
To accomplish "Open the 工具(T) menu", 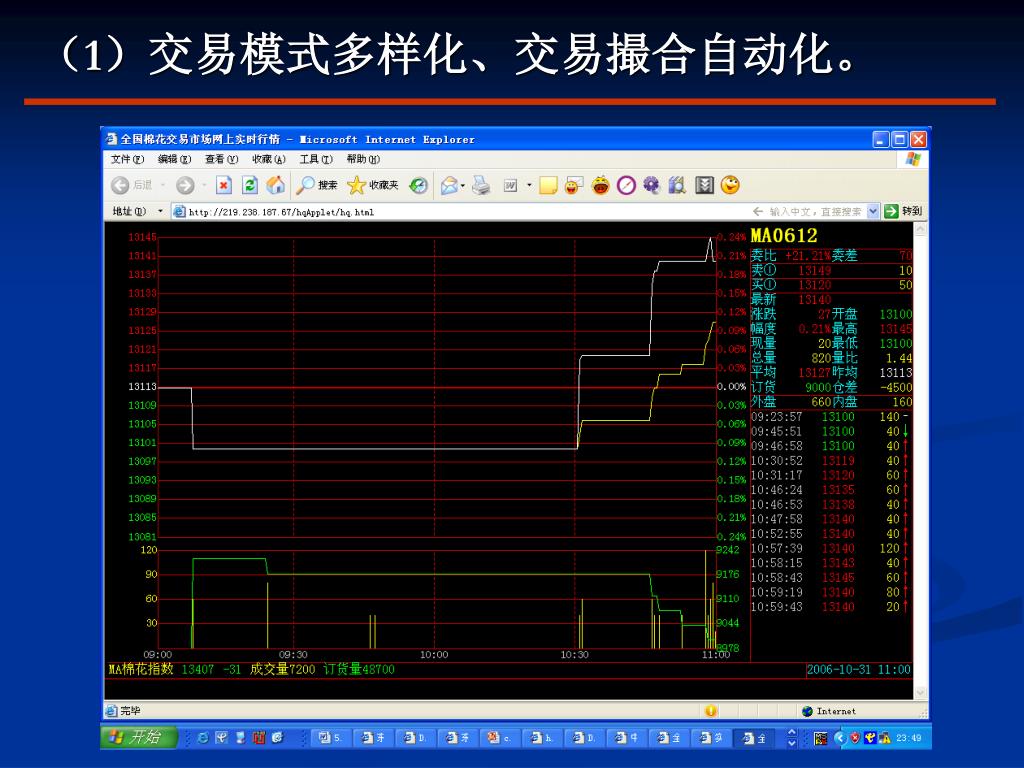I will tap(316, 159).
